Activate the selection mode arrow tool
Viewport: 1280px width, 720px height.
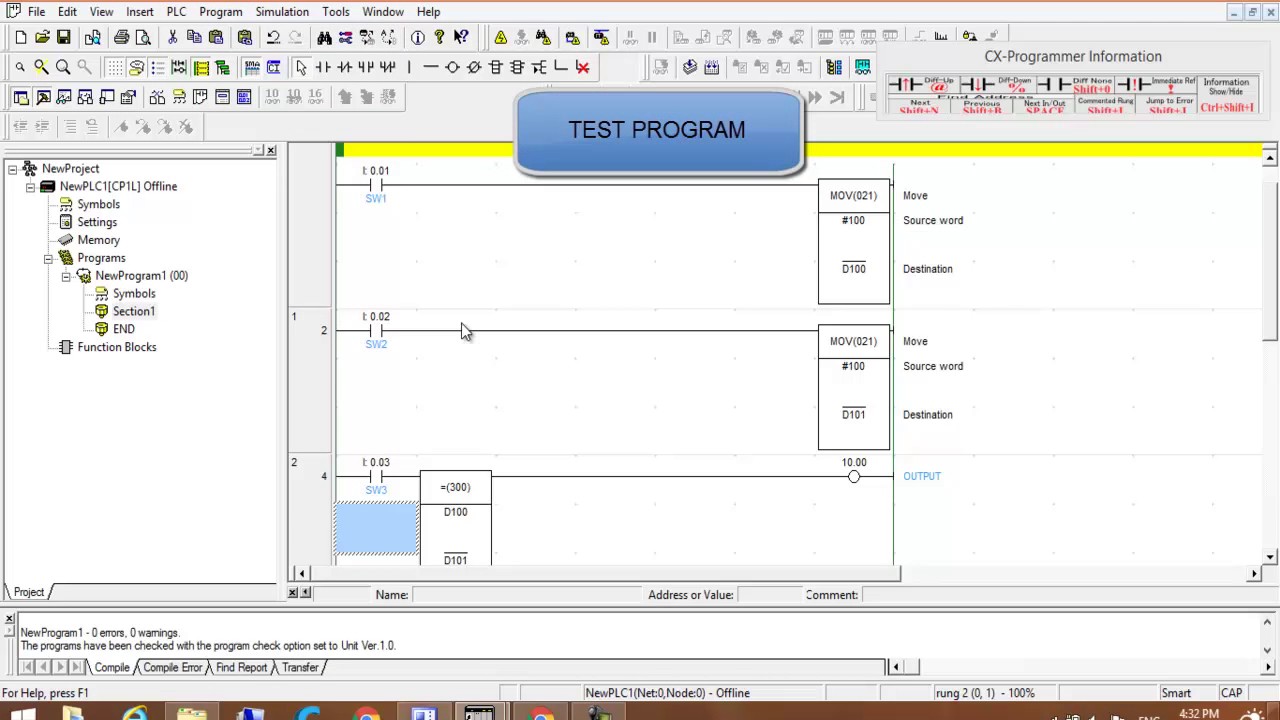click(301, 67)
